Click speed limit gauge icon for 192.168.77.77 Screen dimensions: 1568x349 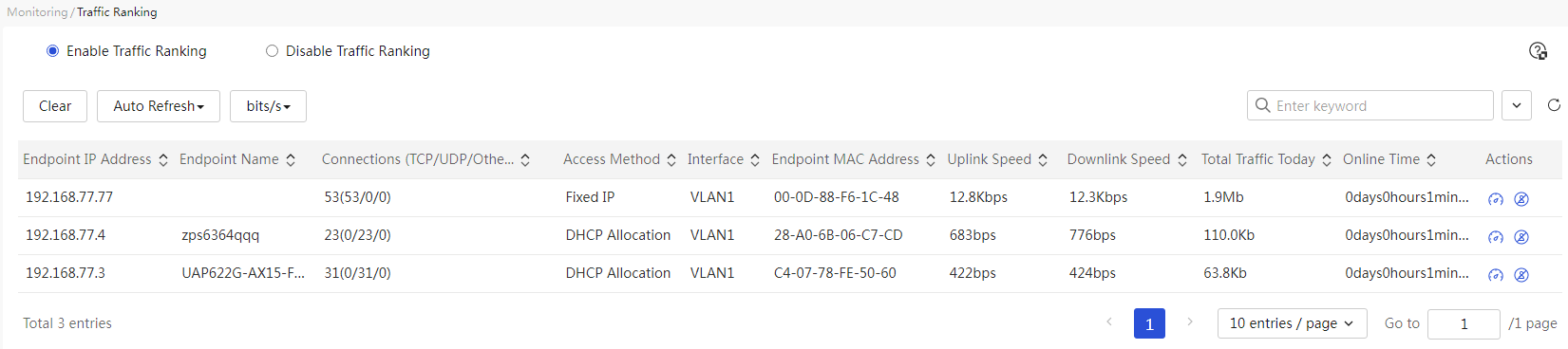[x=1496, y=199]
